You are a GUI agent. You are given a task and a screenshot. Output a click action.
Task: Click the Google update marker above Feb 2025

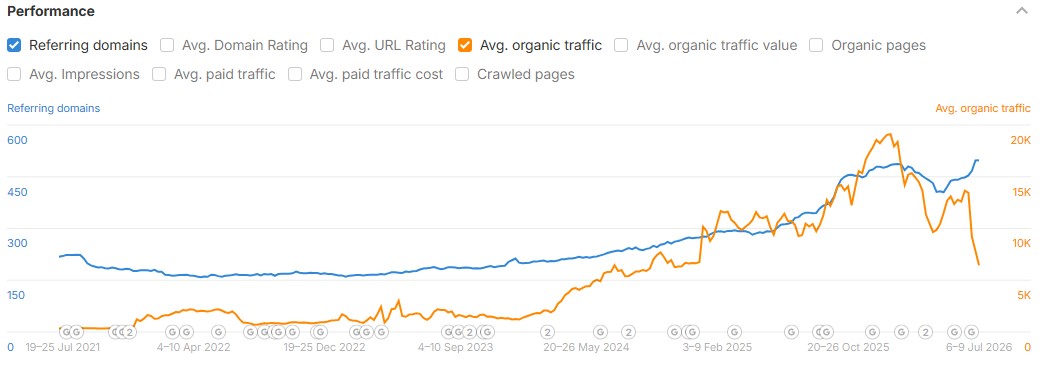pos(734,332)
